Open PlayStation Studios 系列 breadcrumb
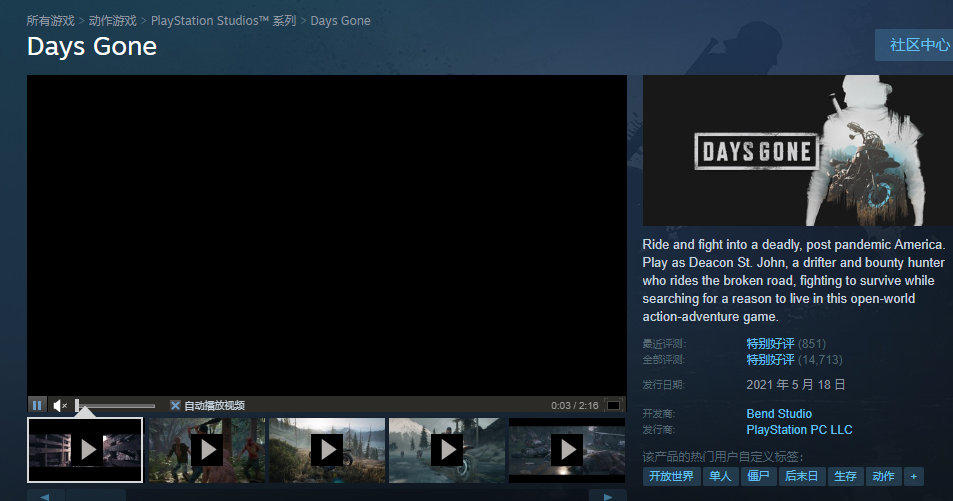Viewport: 953px width, 501px height. tap(223, 21)
